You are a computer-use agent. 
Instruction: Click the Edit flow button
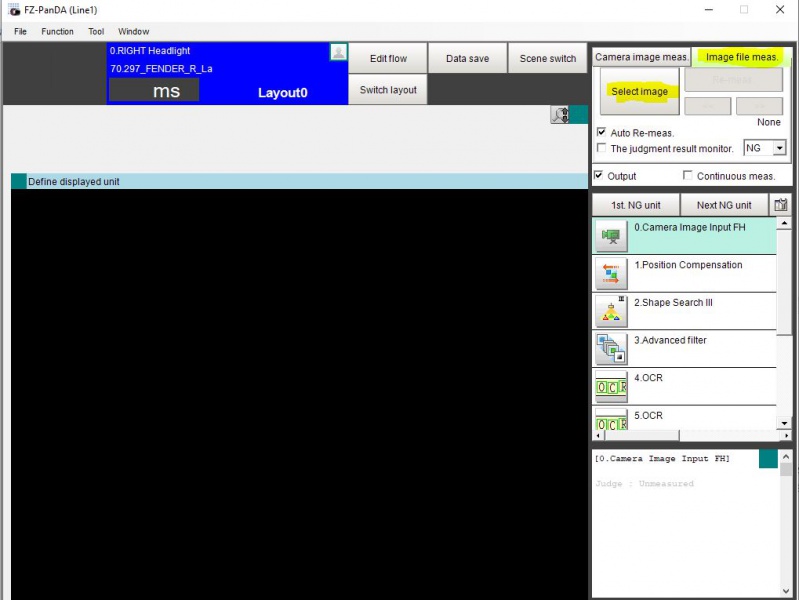388,58
